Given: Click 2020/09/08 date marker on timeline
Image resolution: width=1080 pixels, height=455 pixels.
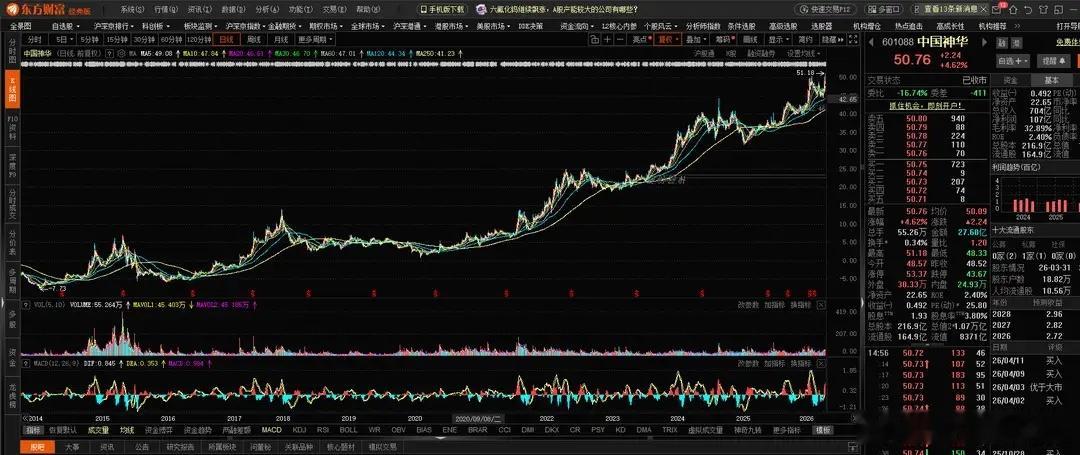Looking at the screenshot, I should point(478,419).
